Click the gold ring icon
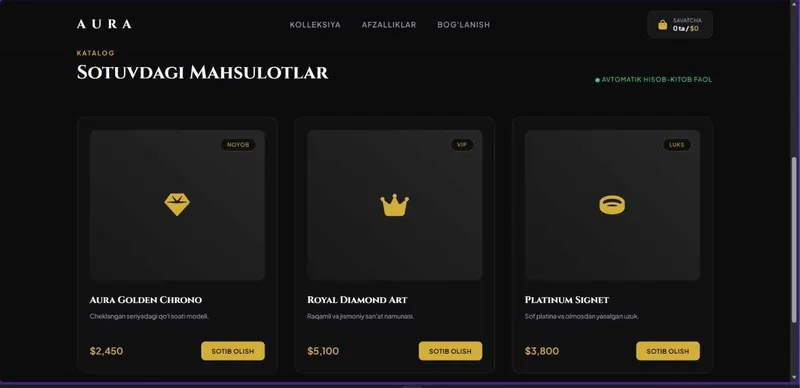800x388 pixels. click(x=612, y=205)
